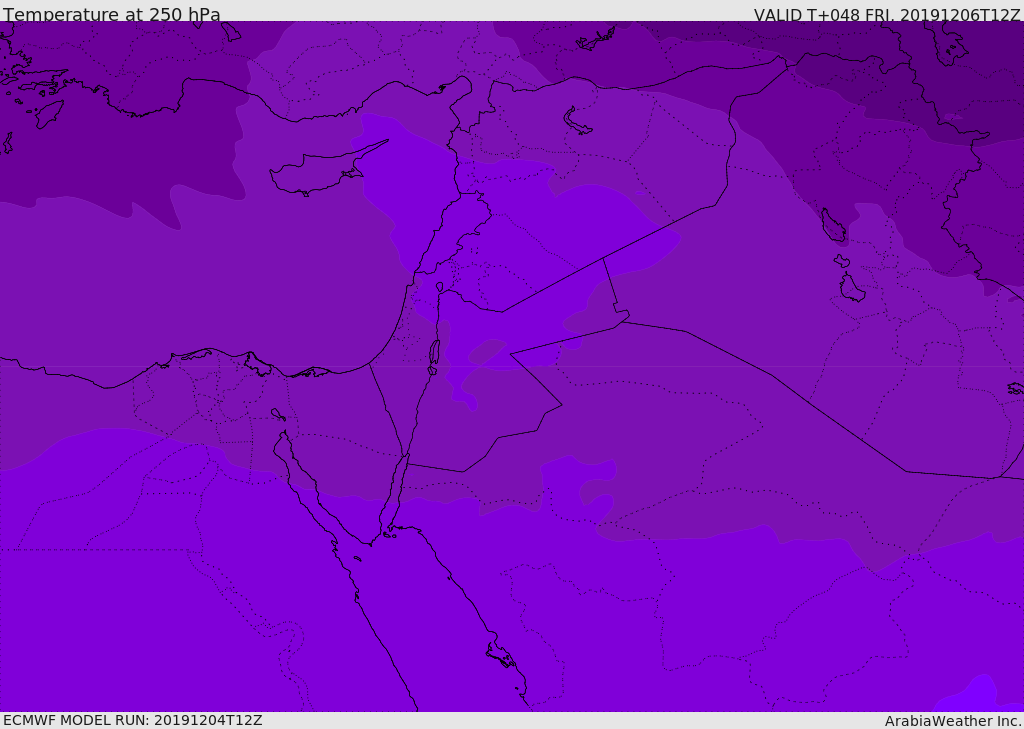This screenshot has width=1024, height=729.
Task: Click the 'ECMWF MODEL RUN: 20191204T12Z' footer text
Action: (x=133, y=720)
